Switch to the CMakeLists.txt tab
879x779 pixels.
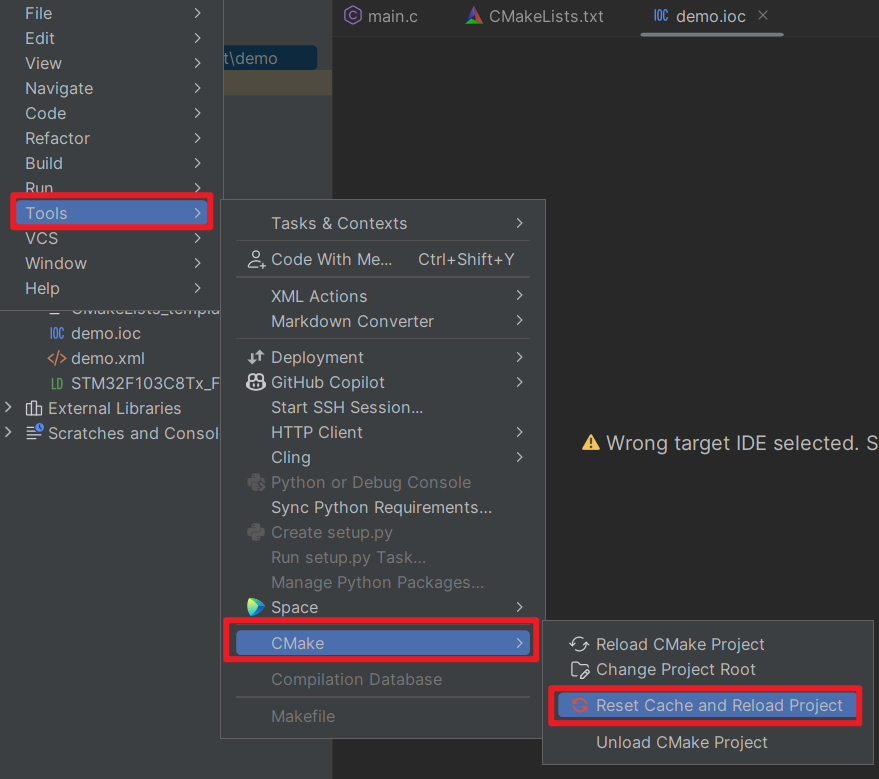point(534,16)
